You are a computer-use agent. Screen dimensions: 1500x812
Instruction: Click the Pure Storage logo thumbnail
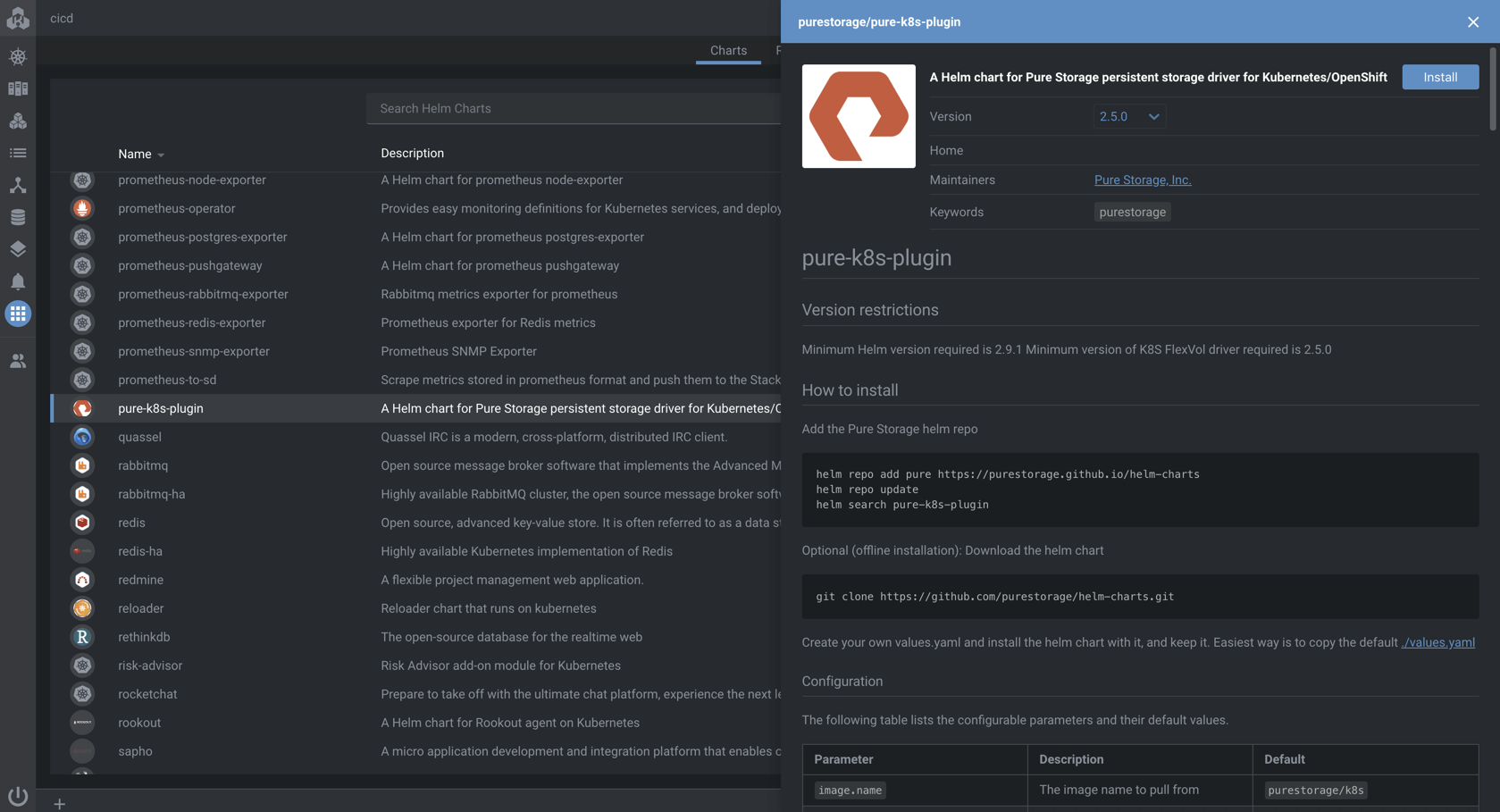tap(859, 116)
